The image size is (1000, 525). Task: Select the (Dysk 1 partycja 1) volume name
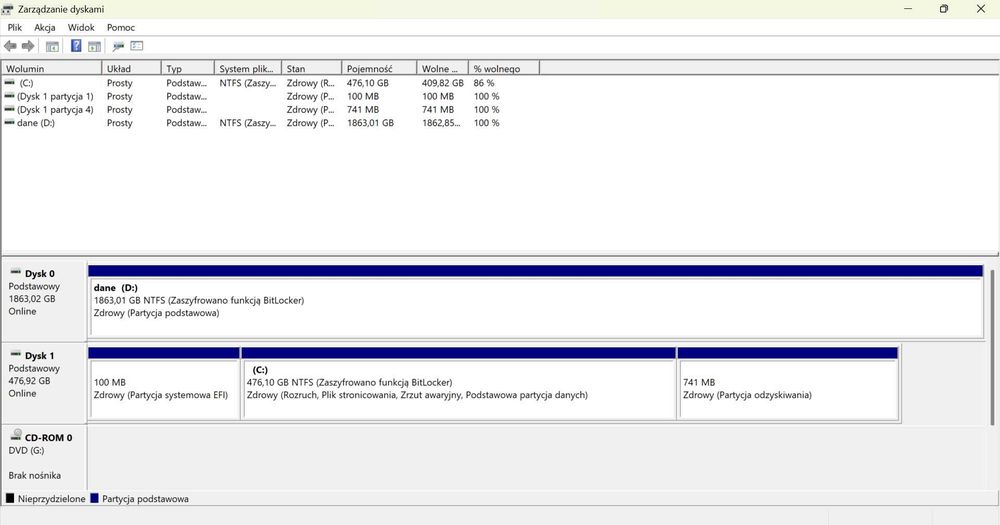tap(55, 96)
